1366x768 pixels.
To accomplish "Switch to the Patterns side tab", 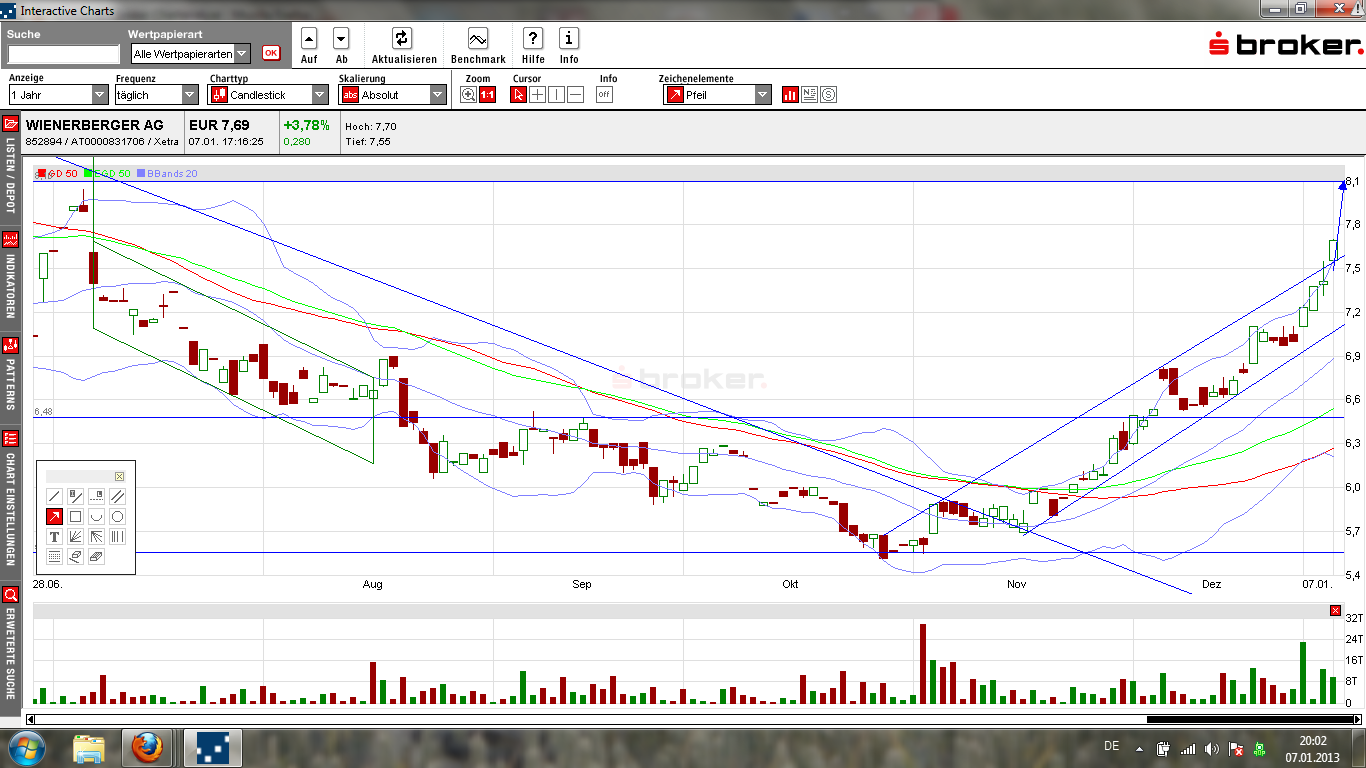I will tap(11, 372).
